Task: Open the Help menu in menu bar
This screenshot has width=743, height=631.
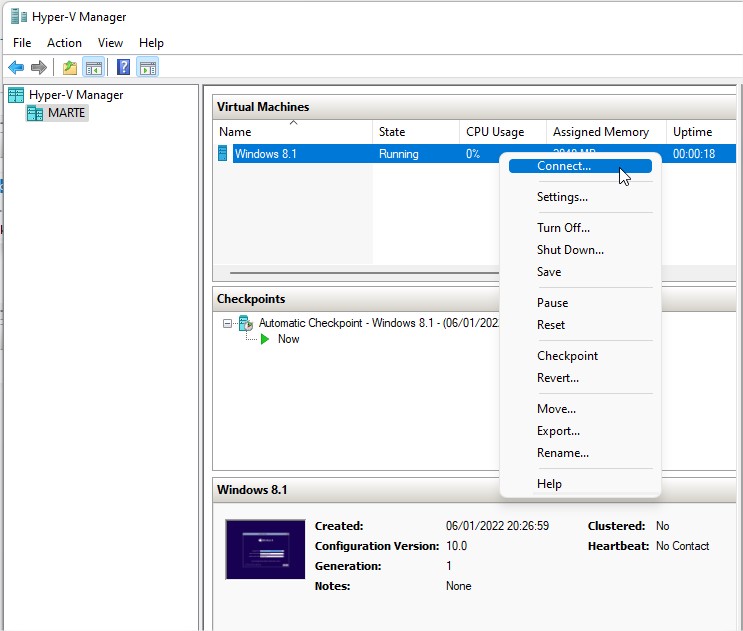Action: [x=152, y=43]
